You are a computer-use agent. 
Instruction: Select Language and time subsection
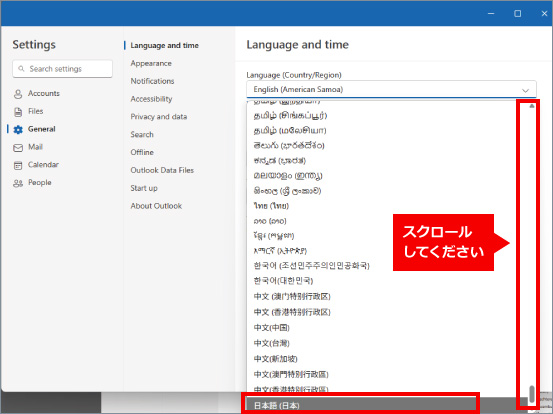point(164,45)
